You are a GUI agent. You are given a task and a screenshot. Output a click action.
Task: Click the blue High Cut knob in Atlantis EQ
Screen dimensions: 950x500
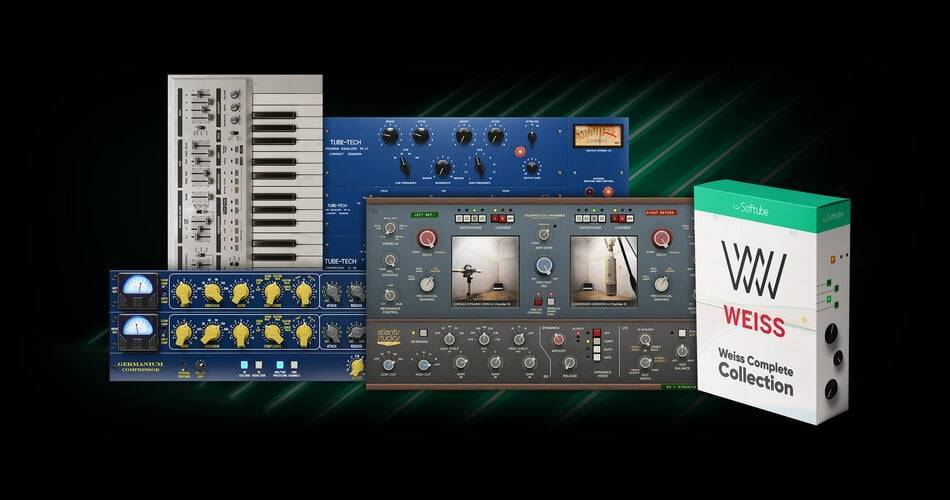click(x=424, y=365)
